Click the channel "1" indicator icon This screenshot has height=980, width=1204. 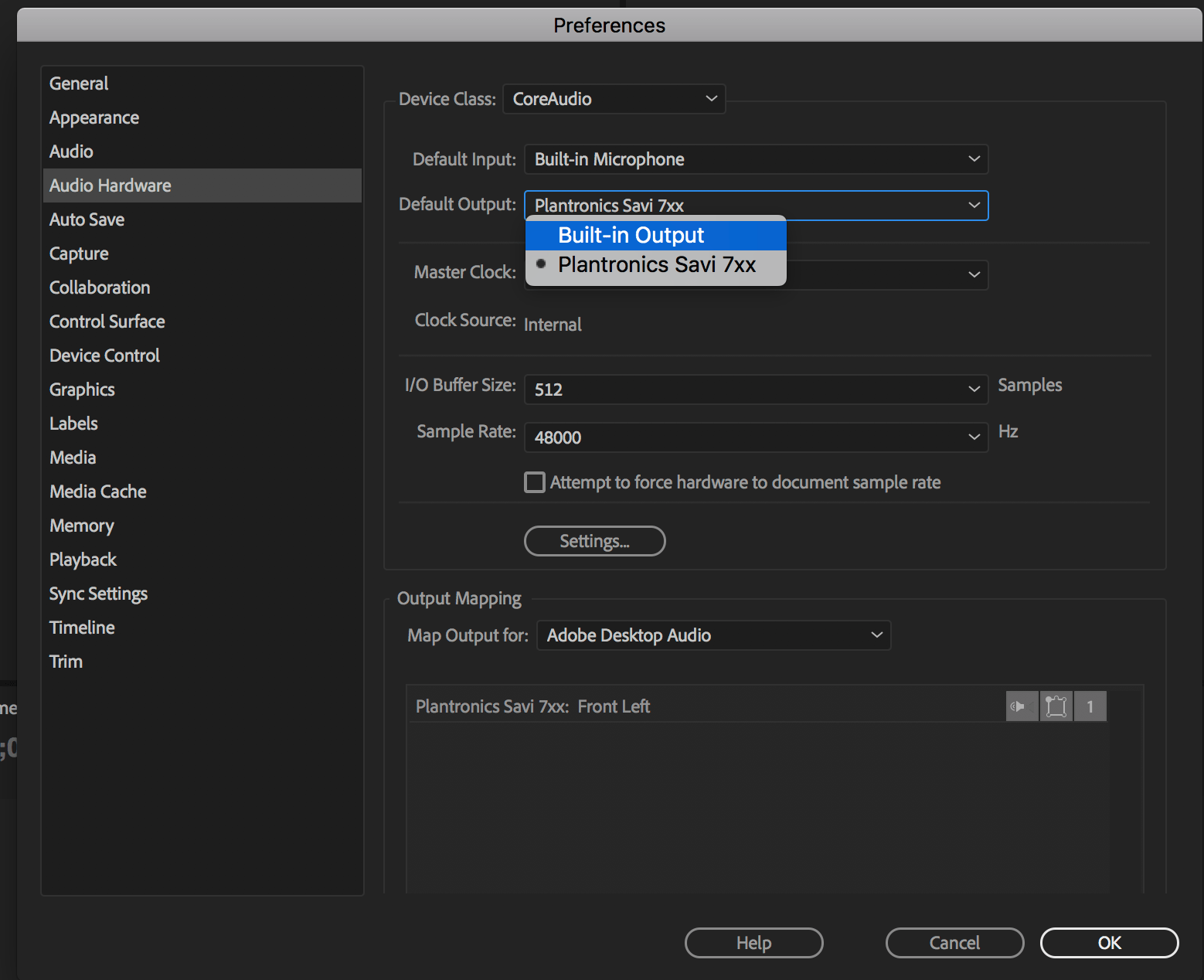[1090, 706]
